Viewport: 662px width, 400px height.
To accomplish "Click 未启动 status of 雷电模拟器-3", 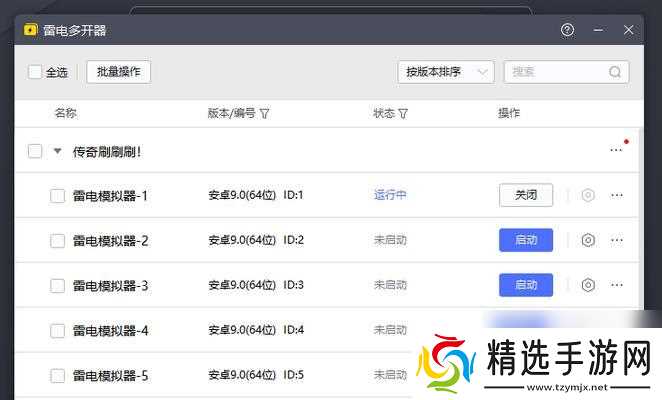I will [390, 285].
